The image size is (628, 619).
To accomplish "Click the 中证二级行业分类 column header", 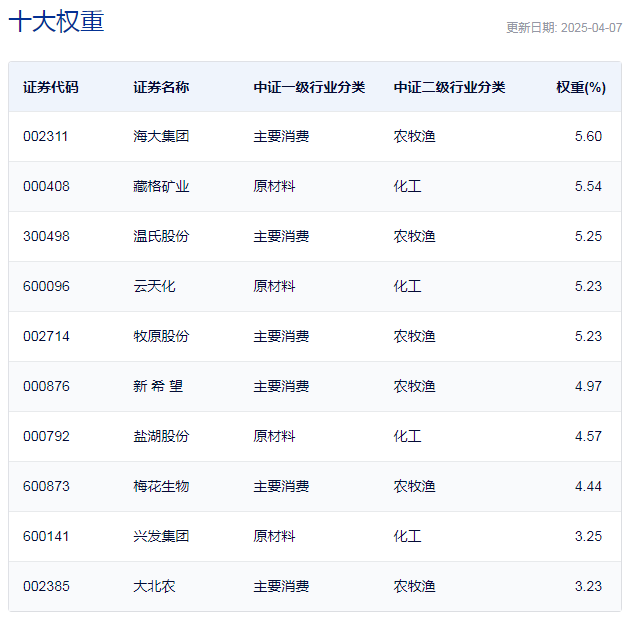I will [x=449, y=87].
